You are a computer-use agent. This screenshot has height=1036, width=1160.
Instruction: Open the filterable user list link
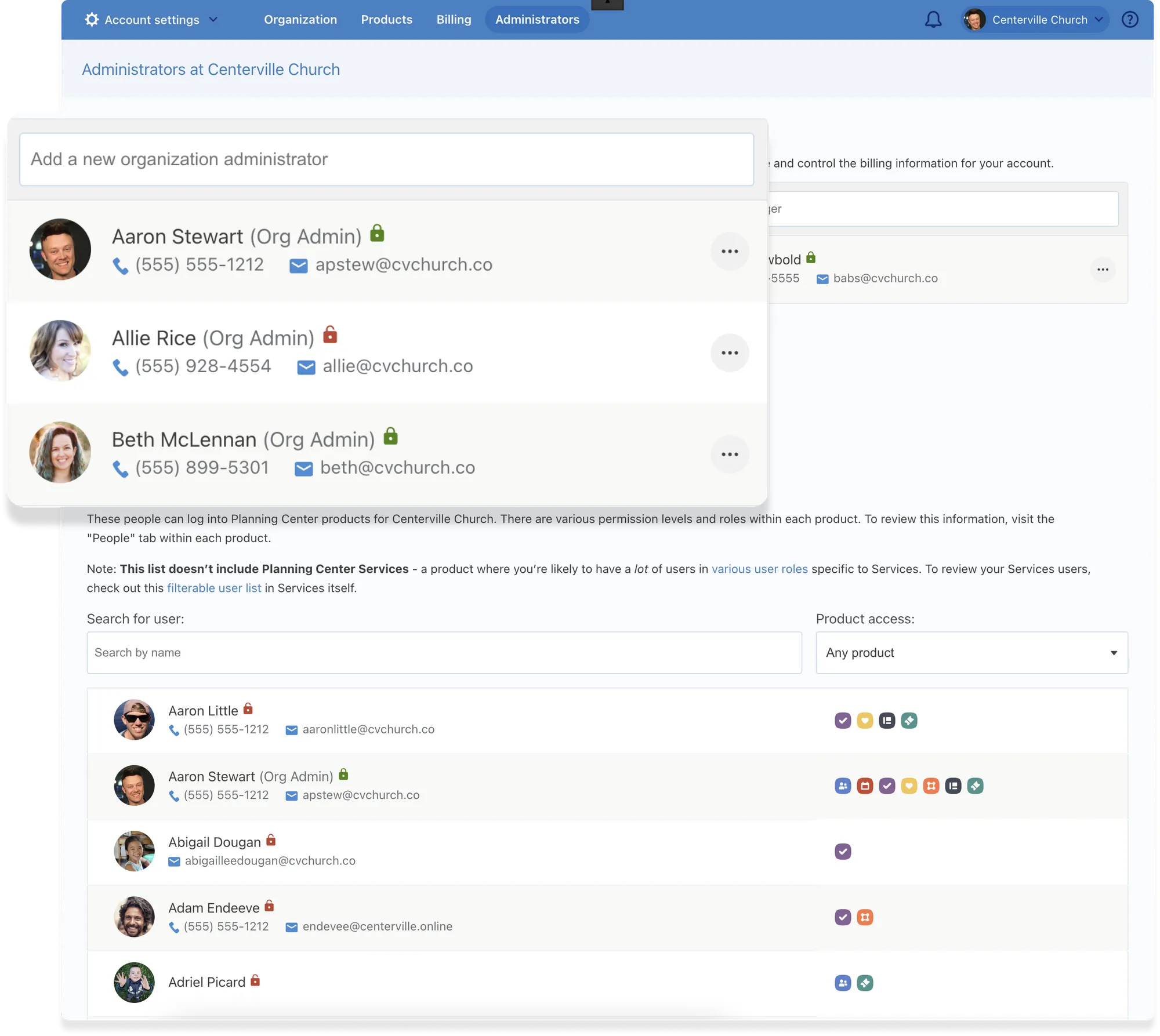point(214,588)
